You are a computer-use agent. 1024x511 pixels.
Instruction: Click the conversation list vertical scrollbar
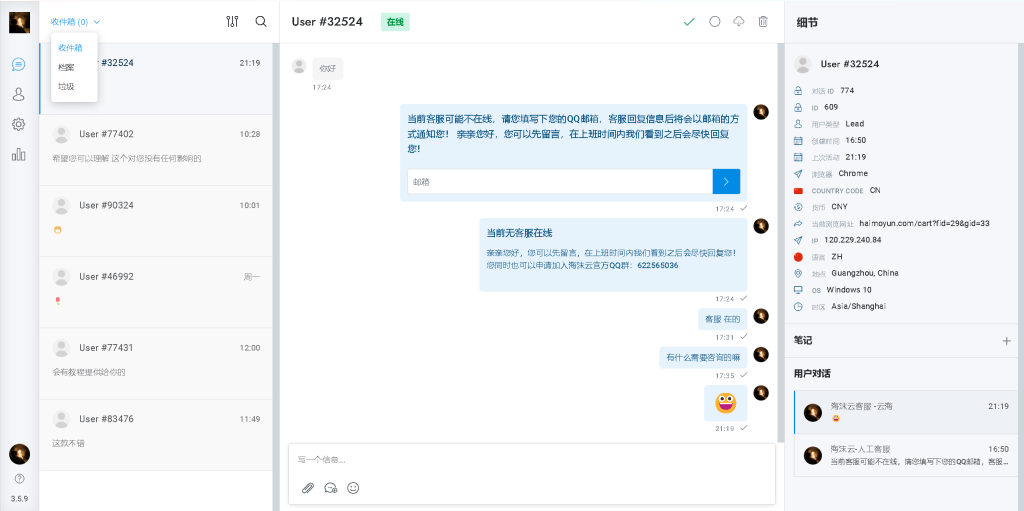(276, 277)
